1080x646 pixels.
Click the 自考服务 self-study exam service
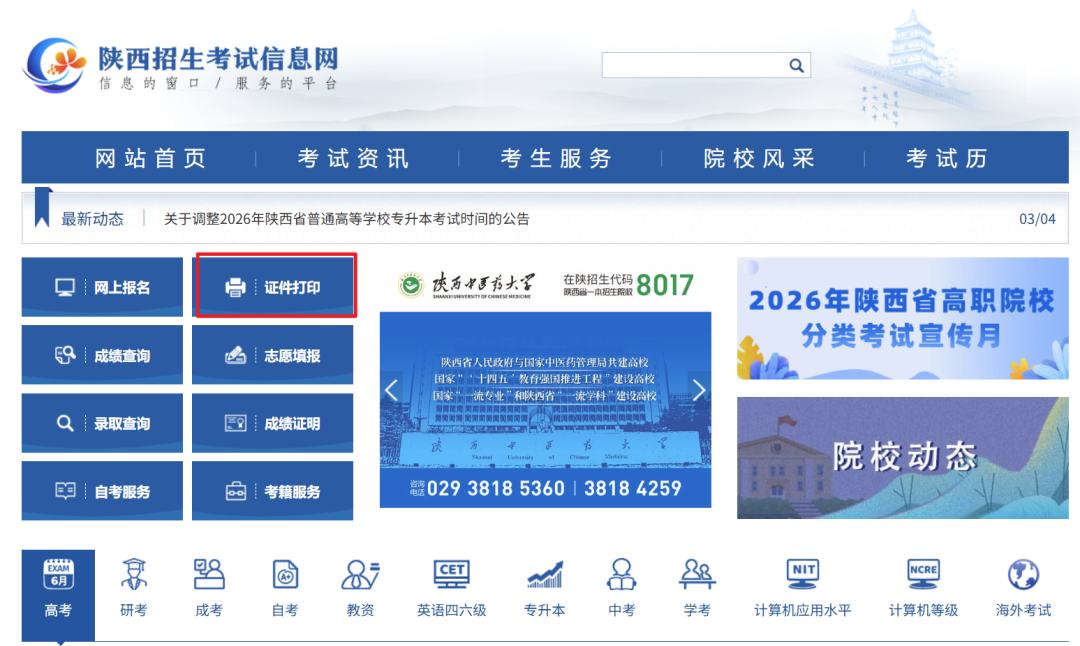pyautogui.click(x=101, y=490)
